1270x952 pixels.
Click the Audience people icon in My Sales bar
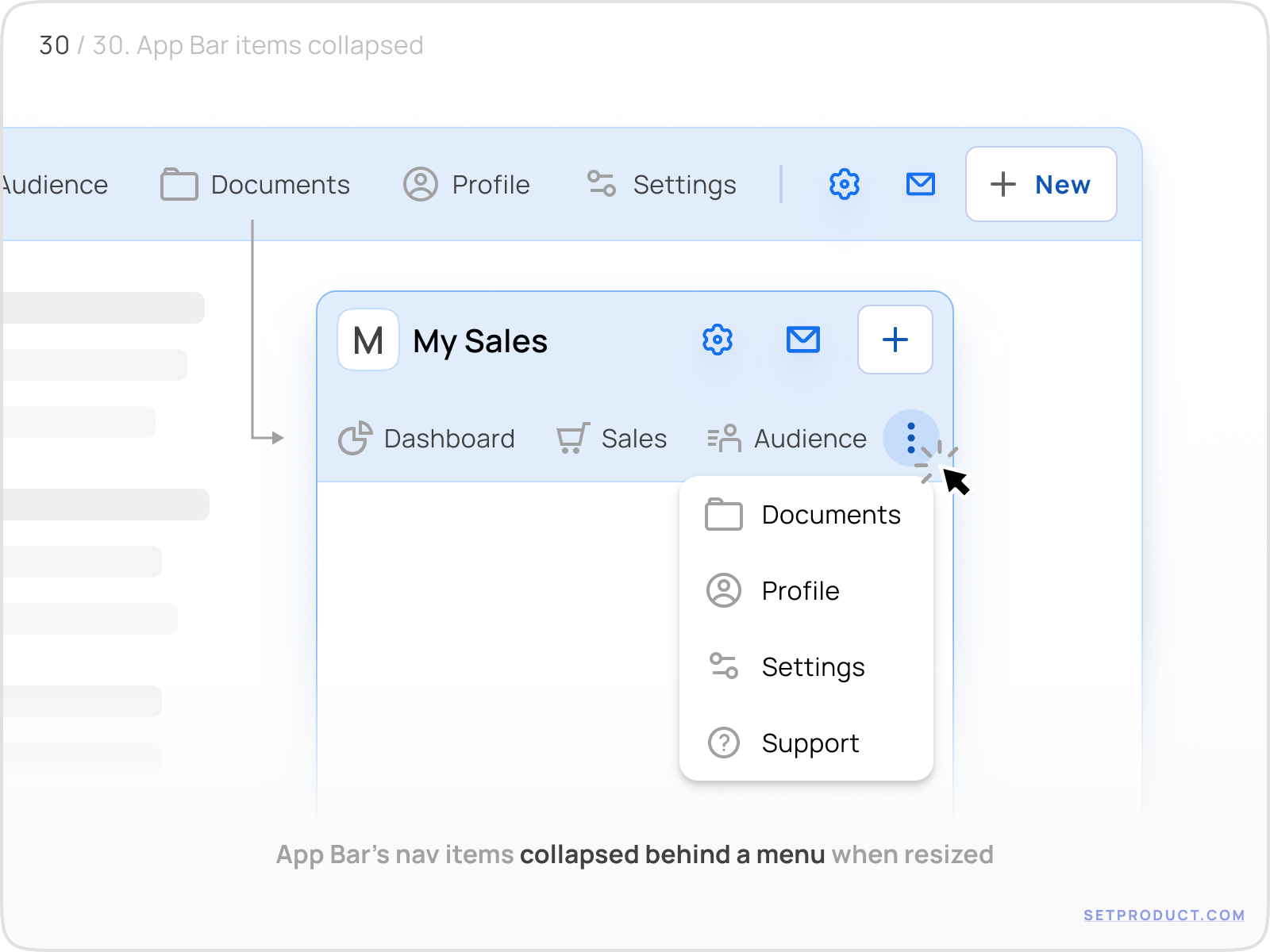tap(723, 437)
